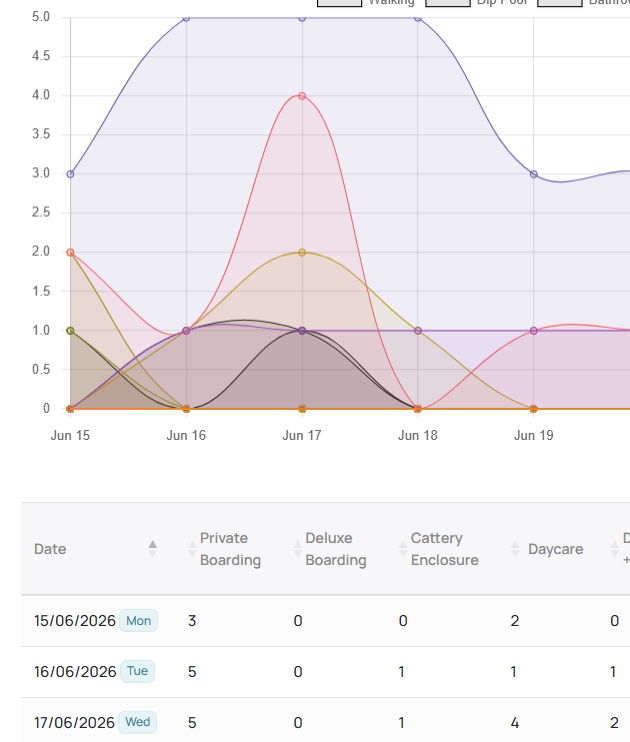Click Daycare value 2 for 15/06/2026

515,621
